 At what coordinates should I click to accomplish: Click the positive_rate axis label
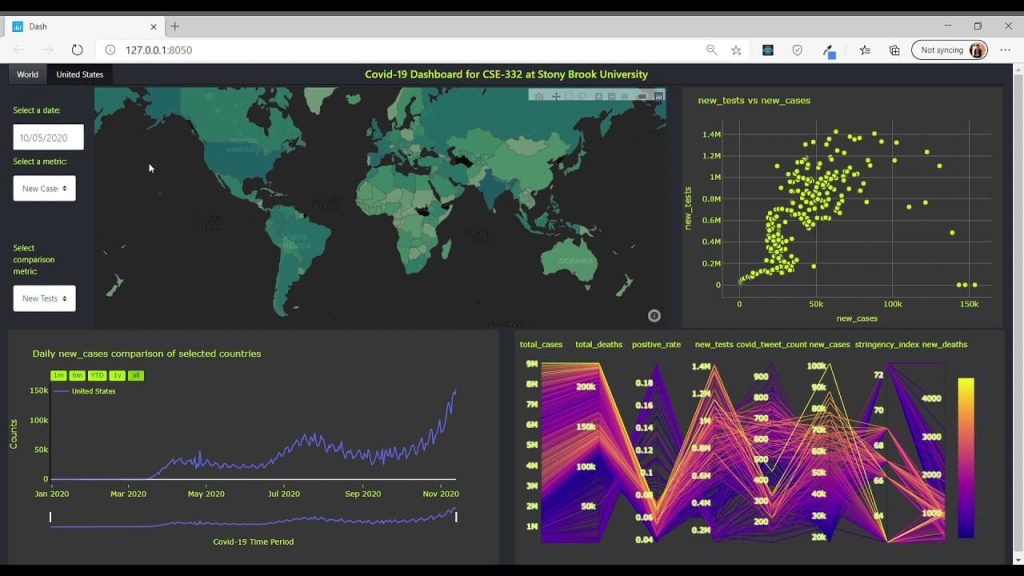(x=656, y=344)
